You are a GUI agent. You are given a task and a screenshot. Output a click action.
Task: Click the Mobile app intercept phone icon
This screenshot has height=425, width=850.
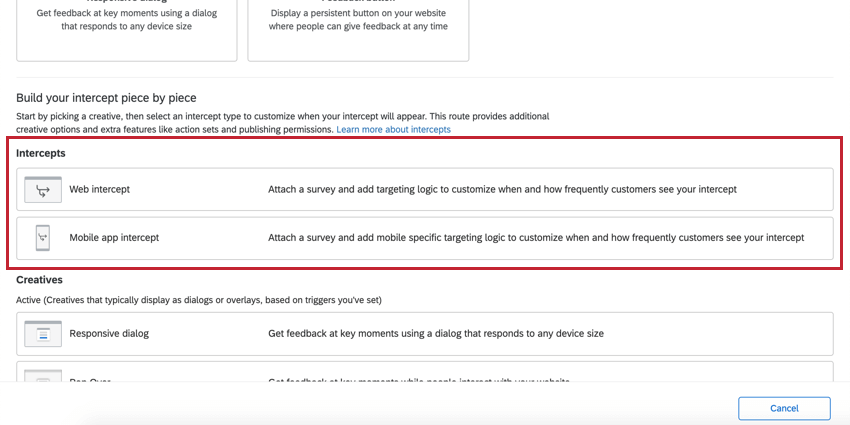point(43,237)
